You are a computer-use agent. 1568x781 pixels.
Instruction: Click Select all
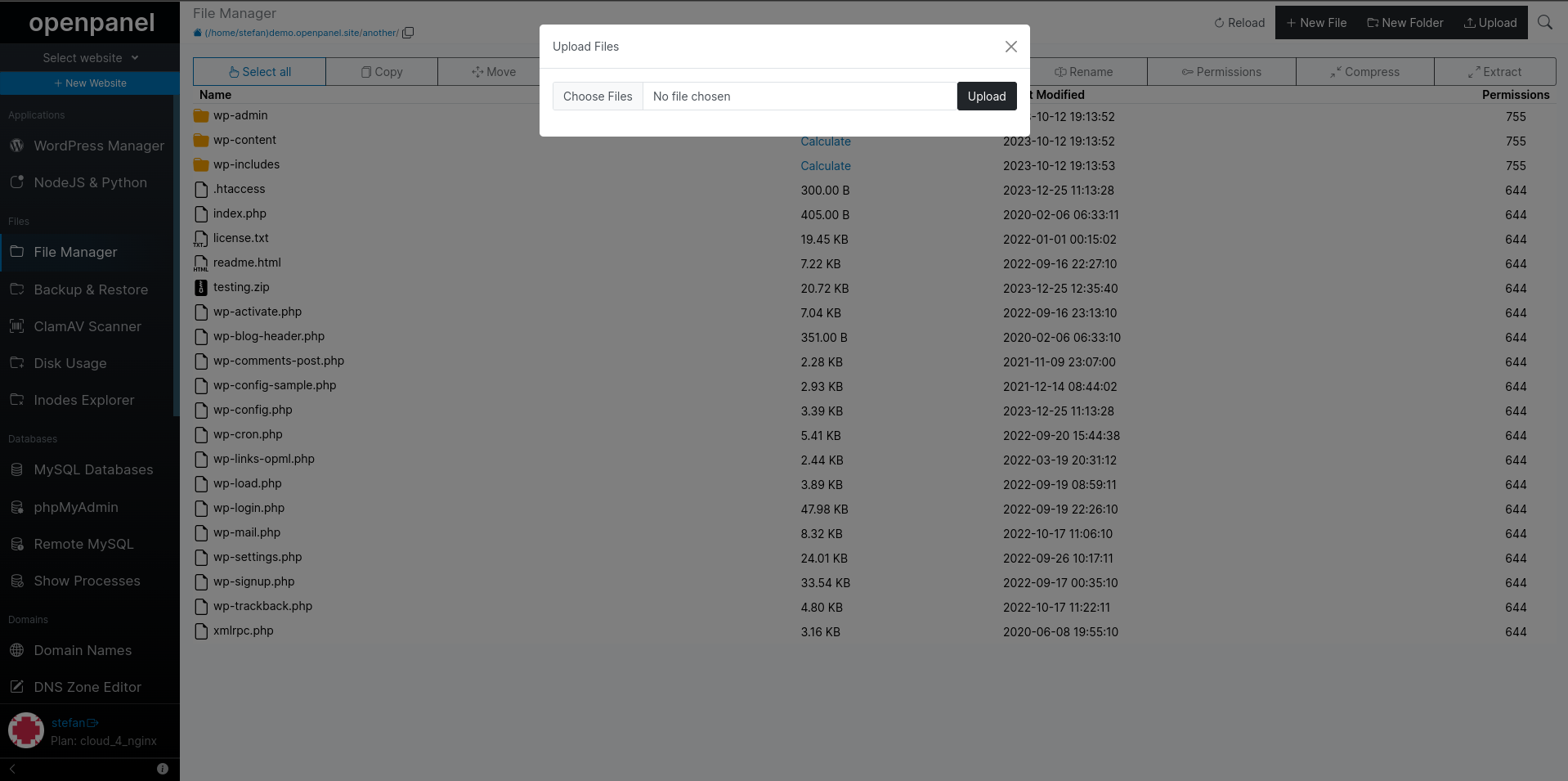[259, 72]
